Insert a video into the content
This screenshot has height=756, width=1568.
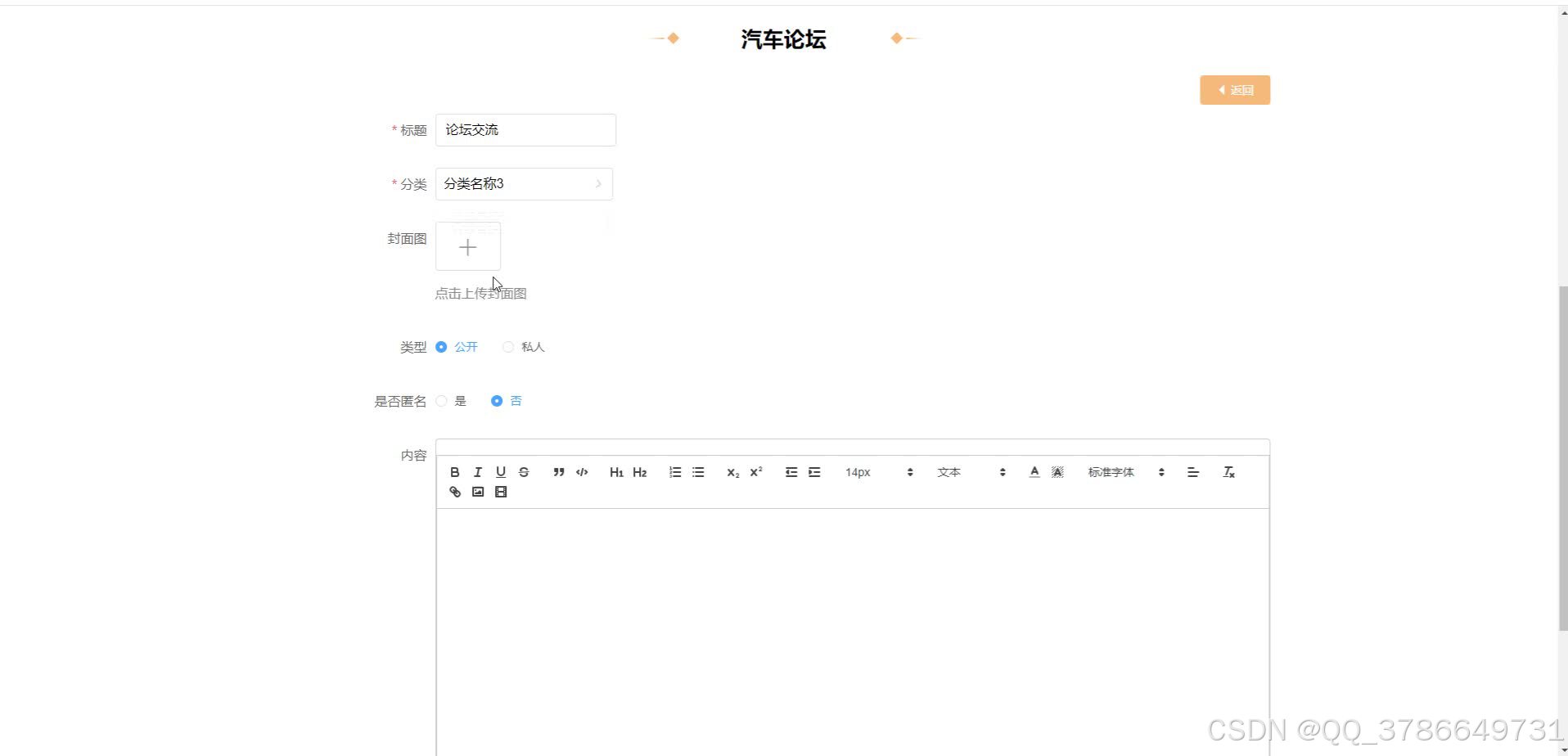tap(500, 492)
